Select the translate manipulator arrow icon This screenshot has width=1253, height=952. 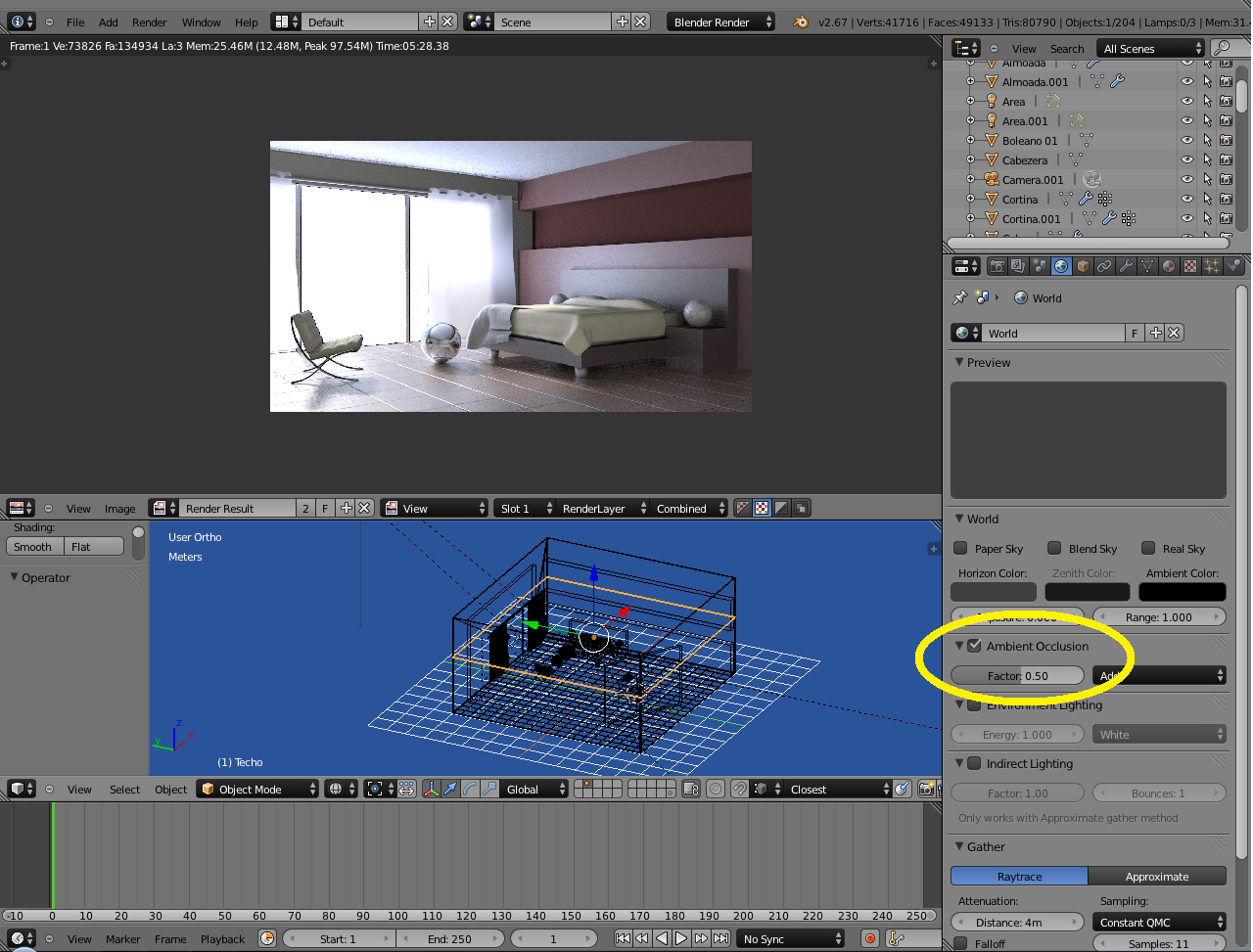pos(450,789)
